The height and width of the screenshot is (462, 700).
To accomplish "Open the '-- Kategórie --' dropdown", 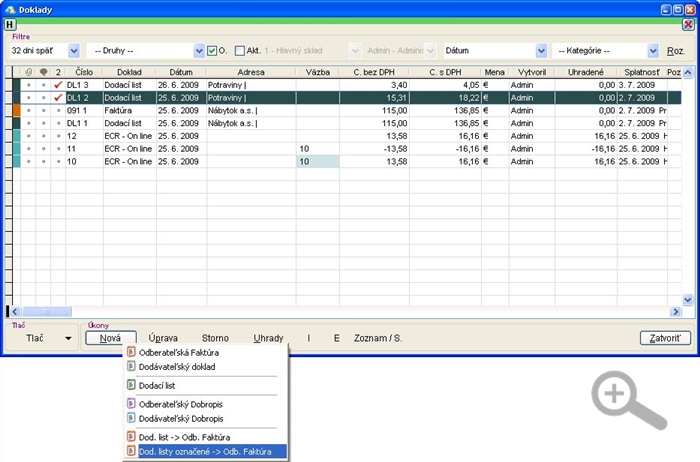I will pos(652,50).
